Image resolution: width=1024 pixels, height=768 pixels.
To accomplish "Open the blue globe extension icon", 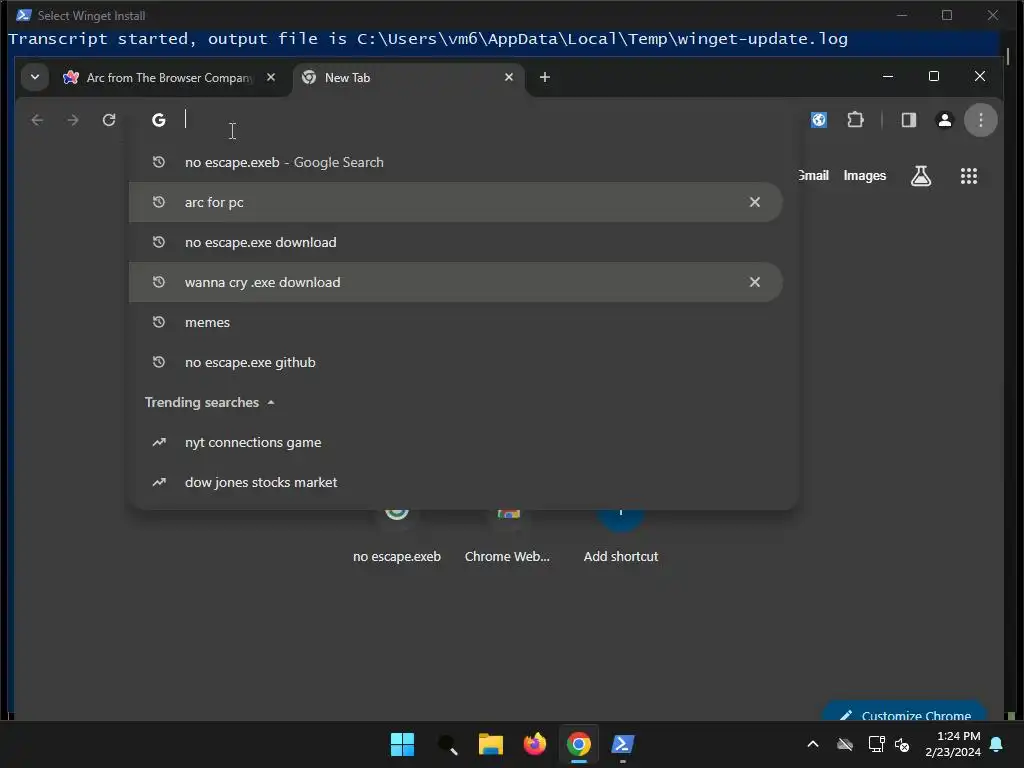I will (819, 120).
